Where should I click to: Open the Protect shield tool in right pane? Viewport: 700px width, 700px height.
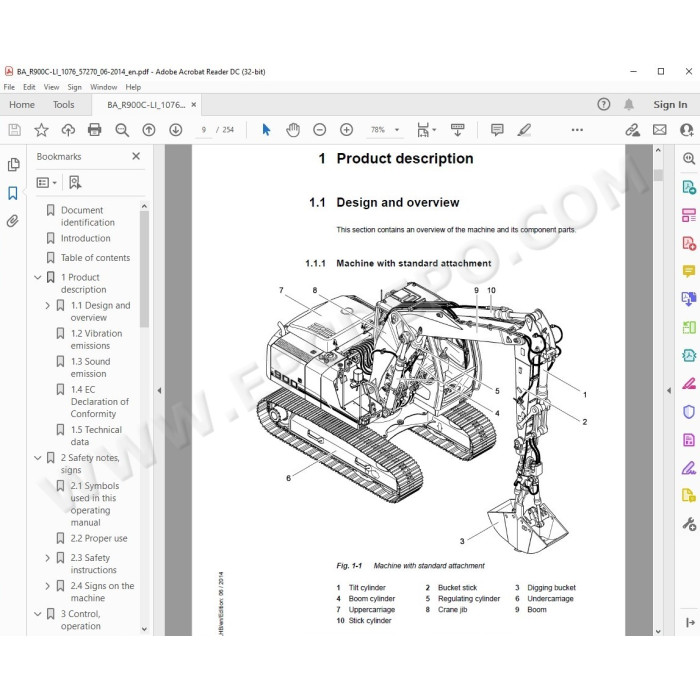[689, 411]
